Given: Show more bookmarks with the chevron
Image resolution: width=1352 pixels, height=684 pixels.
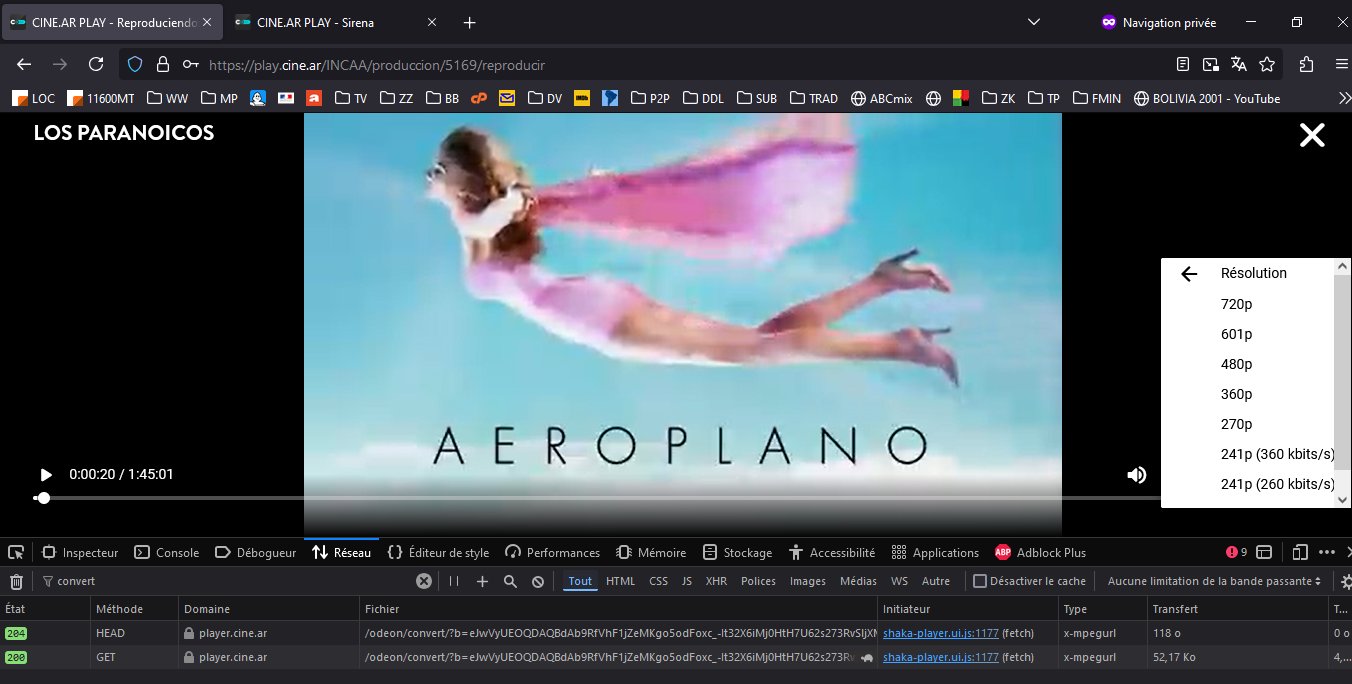Looking at the screenshot, I should (1343, 98).
